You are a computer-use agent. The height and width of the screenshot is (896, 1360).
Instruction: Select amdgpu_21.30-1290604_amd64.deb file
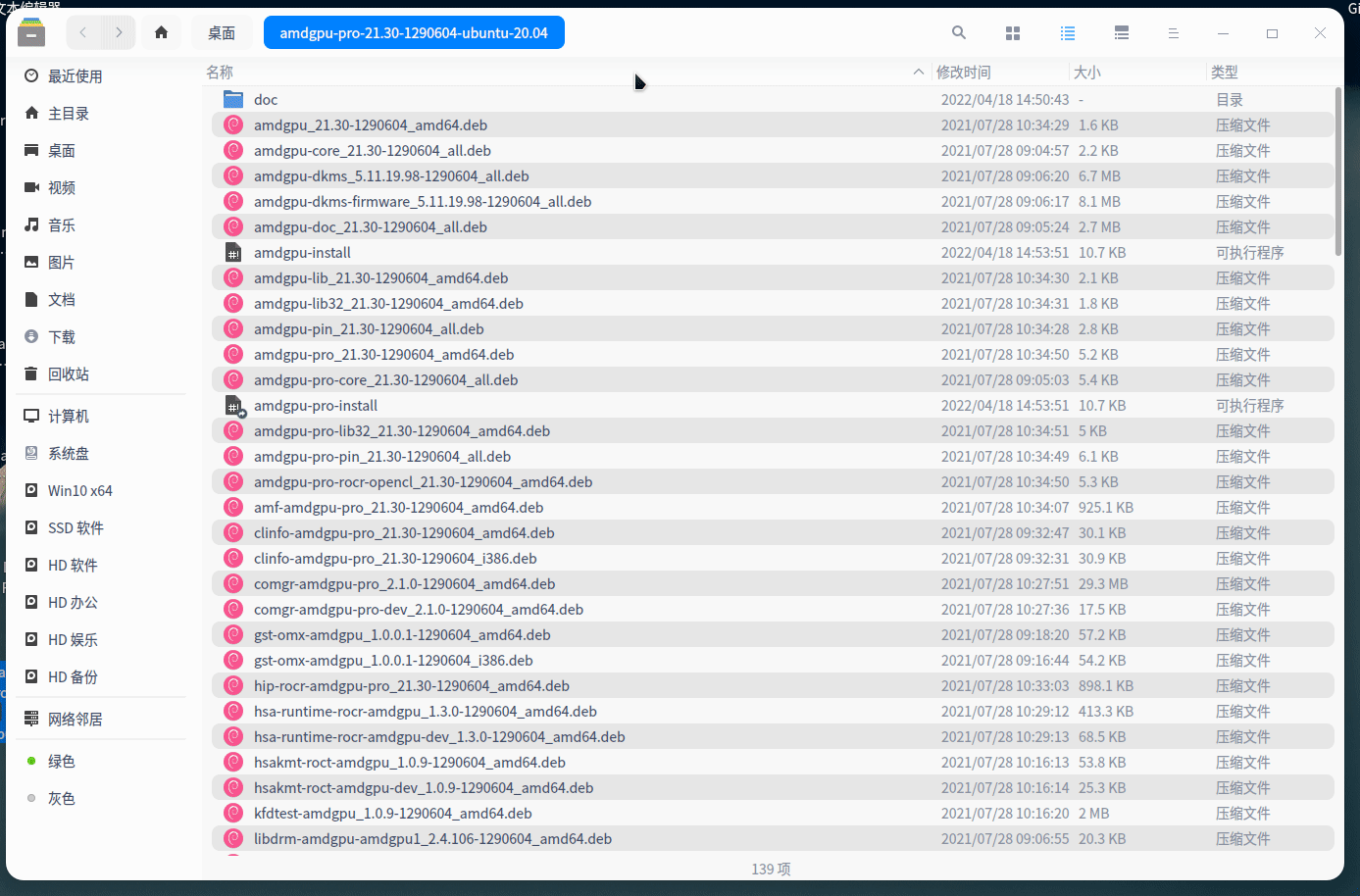click(x=773, y=125)
